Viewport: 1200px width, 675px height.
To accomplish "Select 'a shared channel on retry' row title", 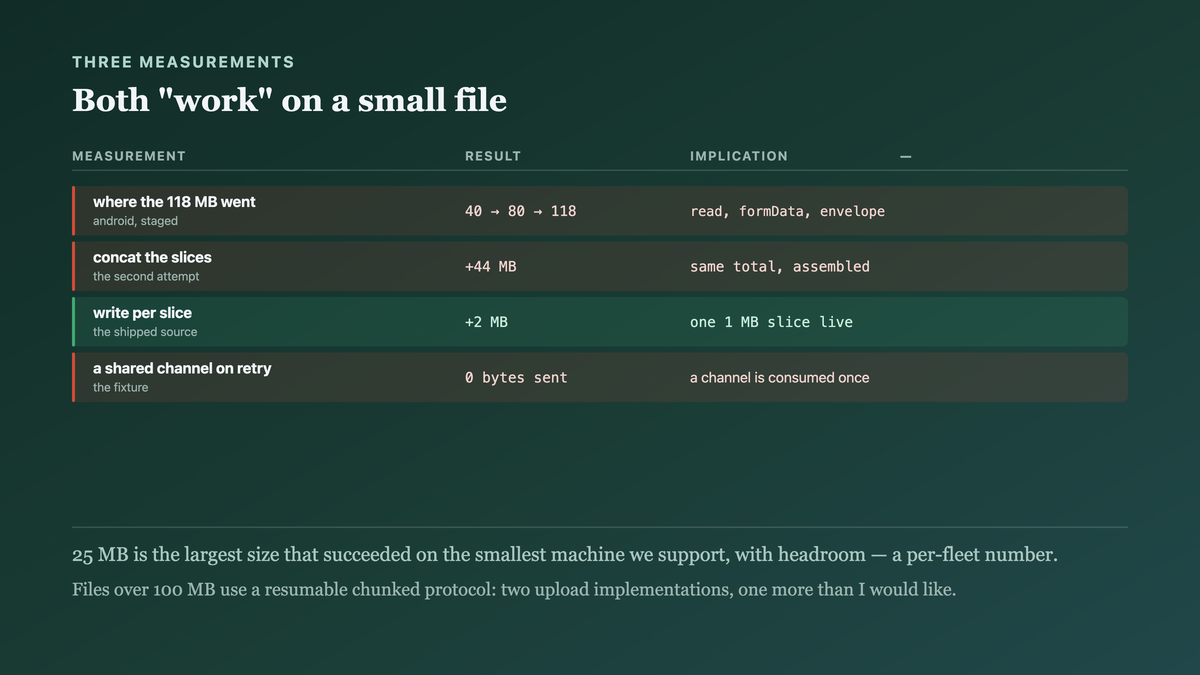I will 182,368.
